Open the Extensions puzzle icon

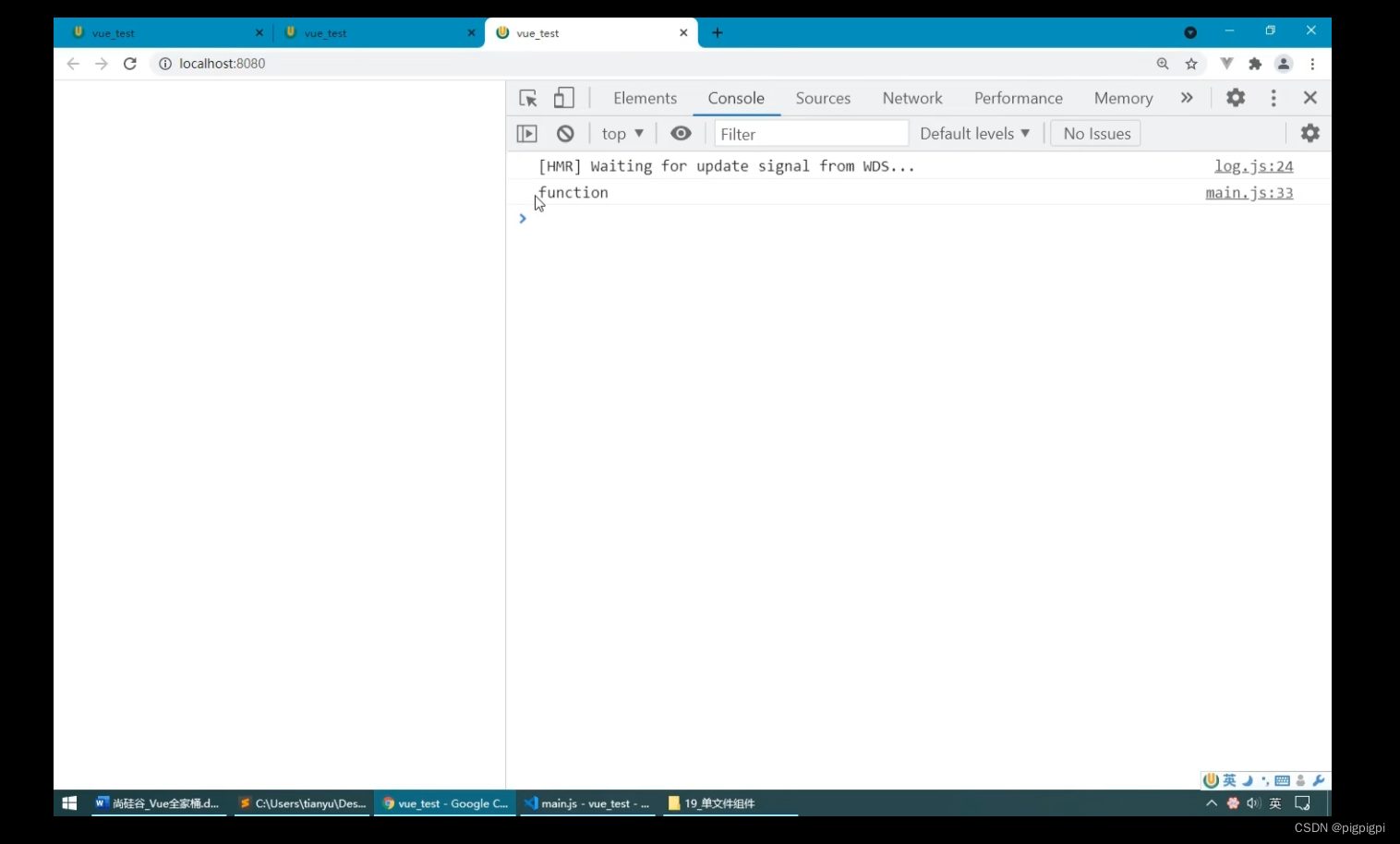[1255, 64]
